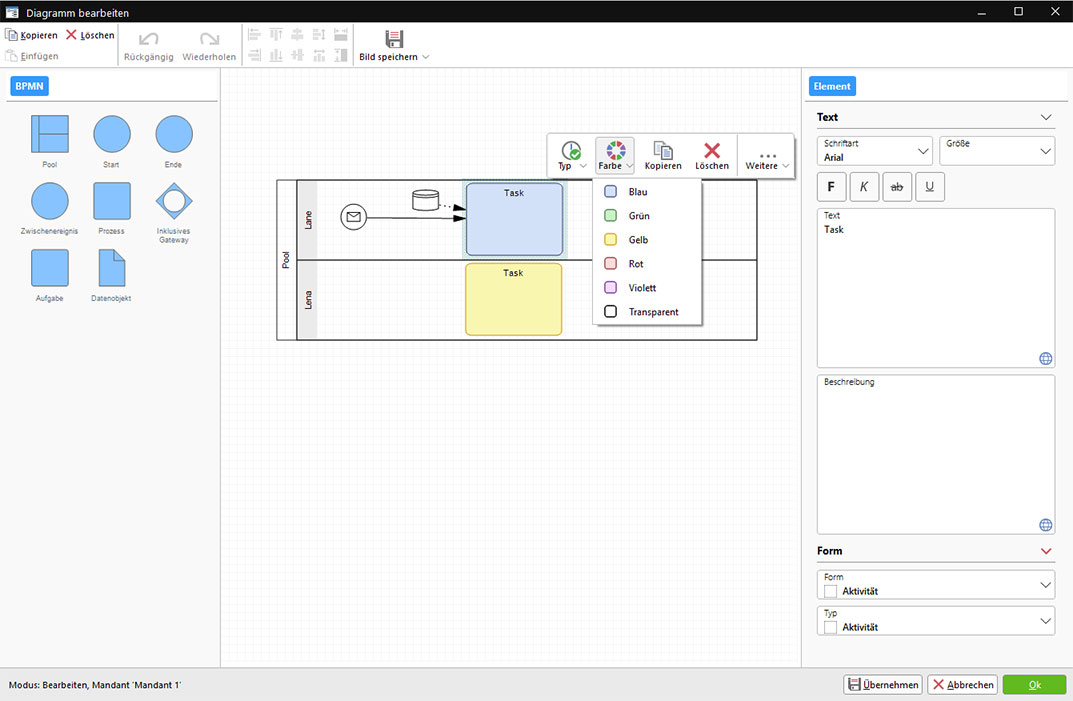Click the green Ok button
The image size is (1073, 701).
[1034, 685]
